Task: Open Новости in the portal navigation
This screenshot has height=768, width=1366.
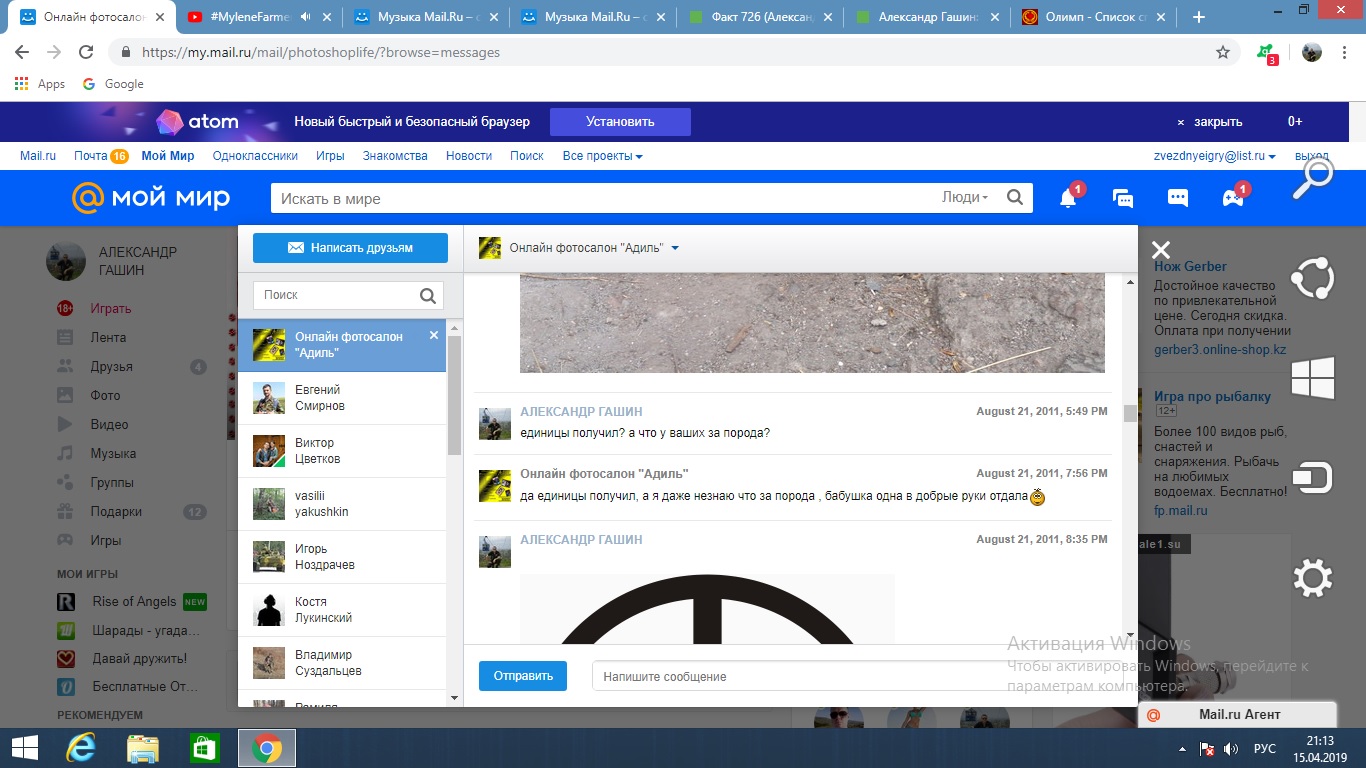Action: coord(469,156)
